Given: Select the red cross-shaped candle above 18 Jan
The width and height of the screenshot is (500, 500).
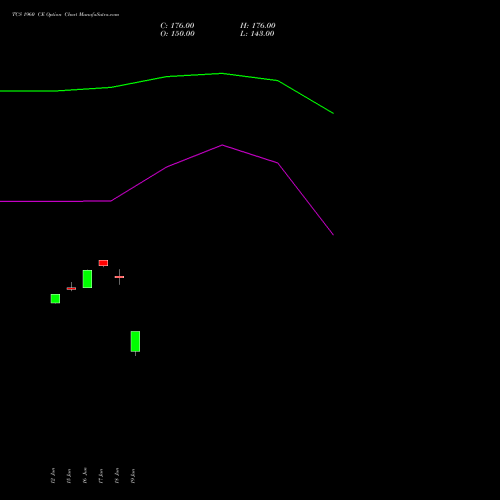Looking at the screenshot, I should point(119,277).
